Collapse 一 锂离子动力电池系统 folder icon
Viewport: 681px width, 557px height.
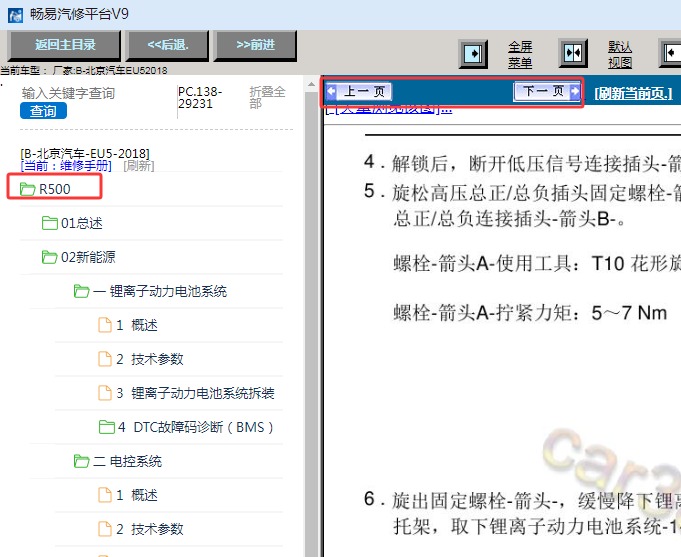click(81, 291)
